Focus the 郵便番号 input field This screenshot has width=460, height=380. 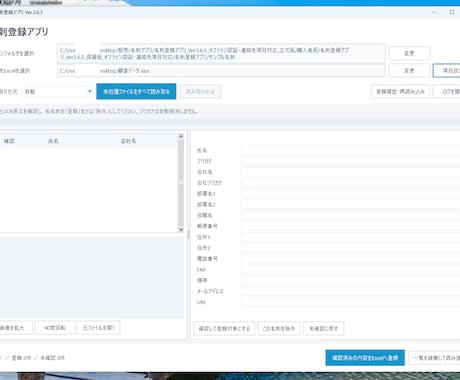point(351,226)
